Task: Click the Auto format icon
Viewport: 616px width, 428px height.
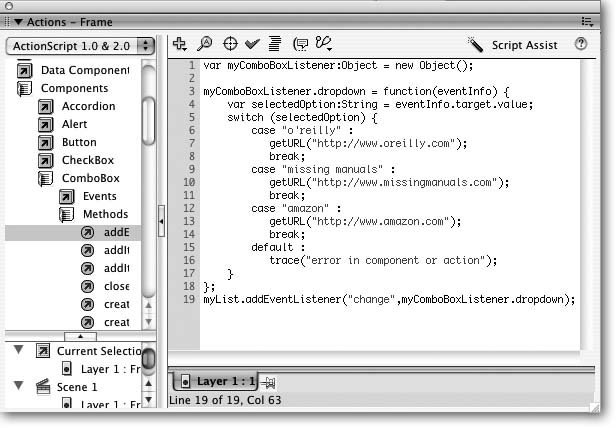Action: [274, 44]
